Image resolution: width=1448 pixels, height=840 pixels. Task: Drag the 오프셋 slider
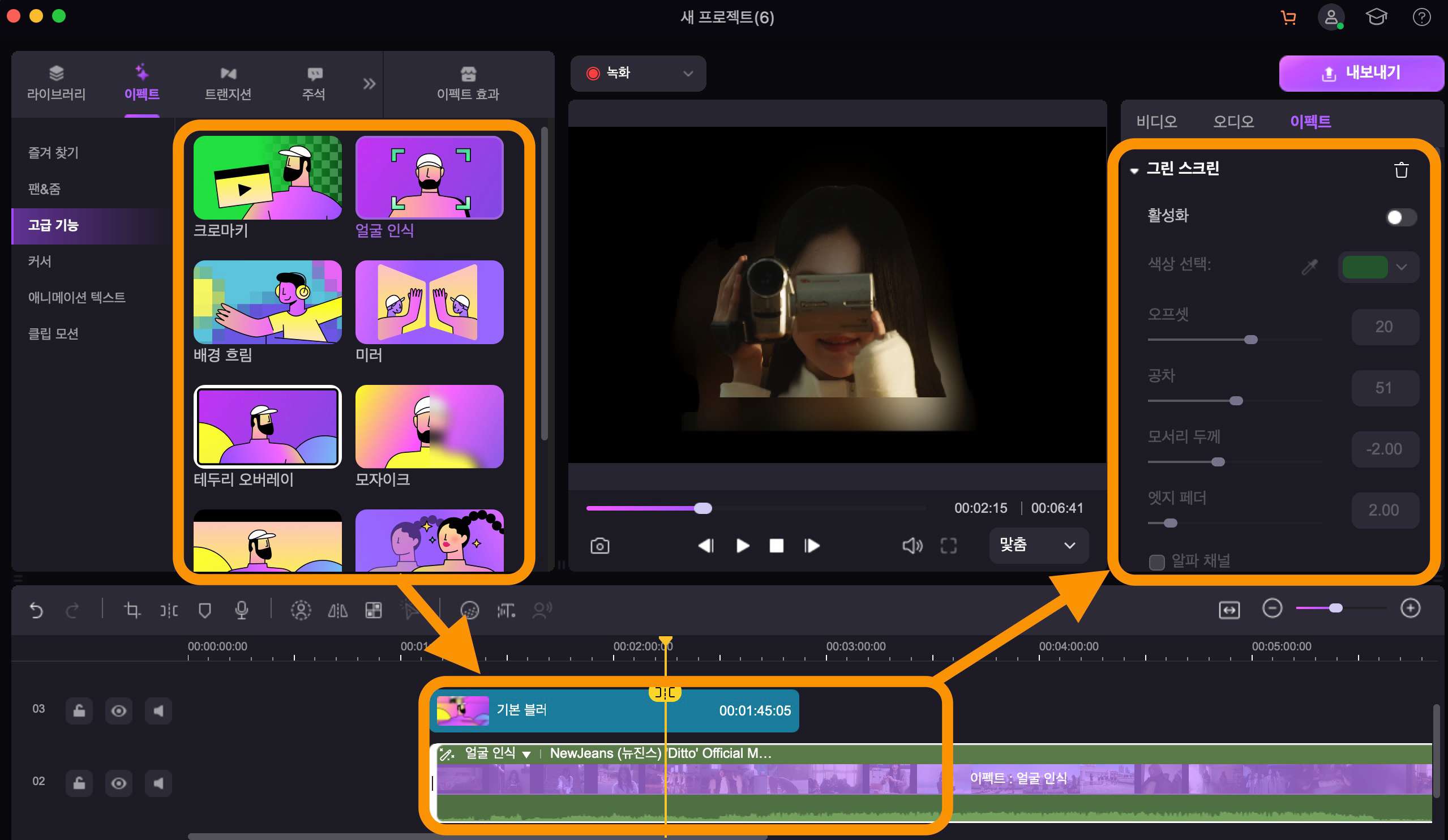(1250, 339)
